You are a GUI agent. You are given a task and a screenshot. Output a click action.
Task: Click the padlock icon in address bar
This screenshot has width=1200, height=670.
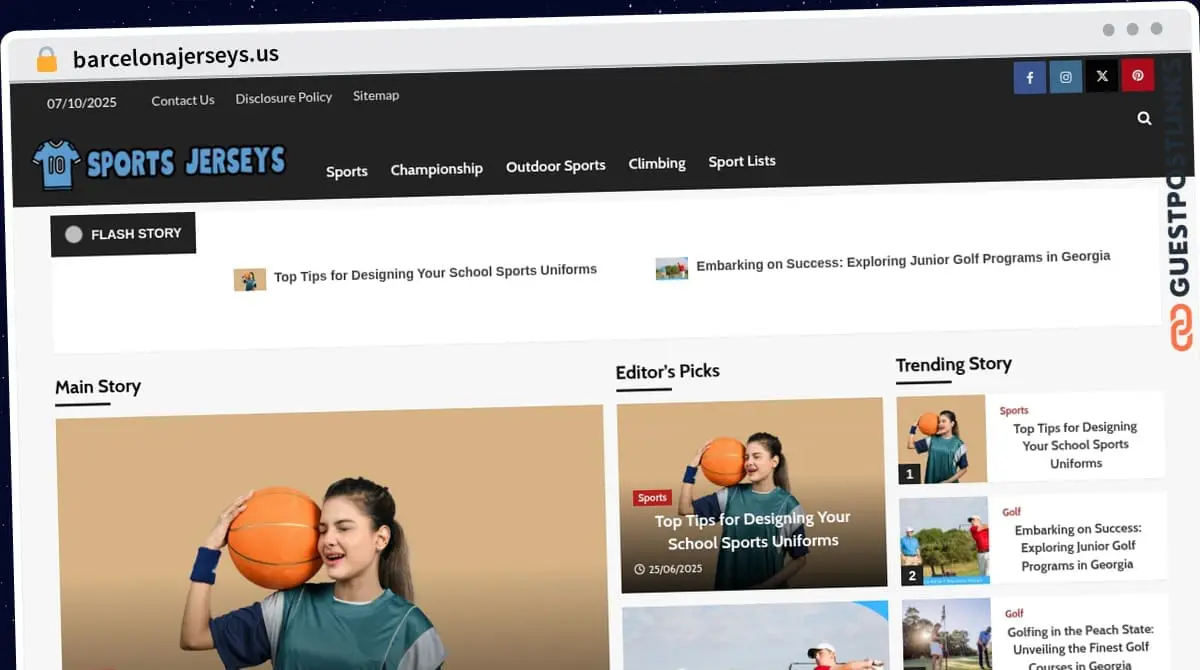(x=47, y=60)
